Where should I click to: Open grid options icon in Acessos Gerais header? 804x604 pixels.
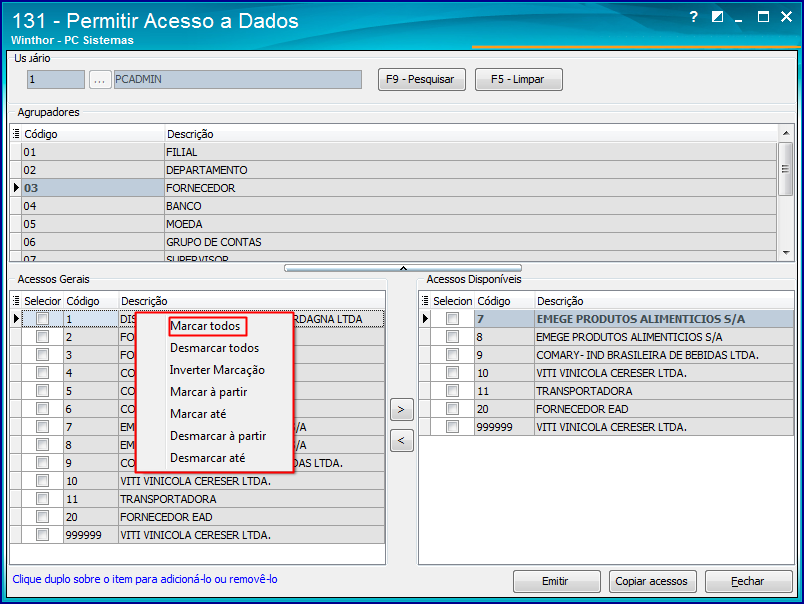(16, 300)
